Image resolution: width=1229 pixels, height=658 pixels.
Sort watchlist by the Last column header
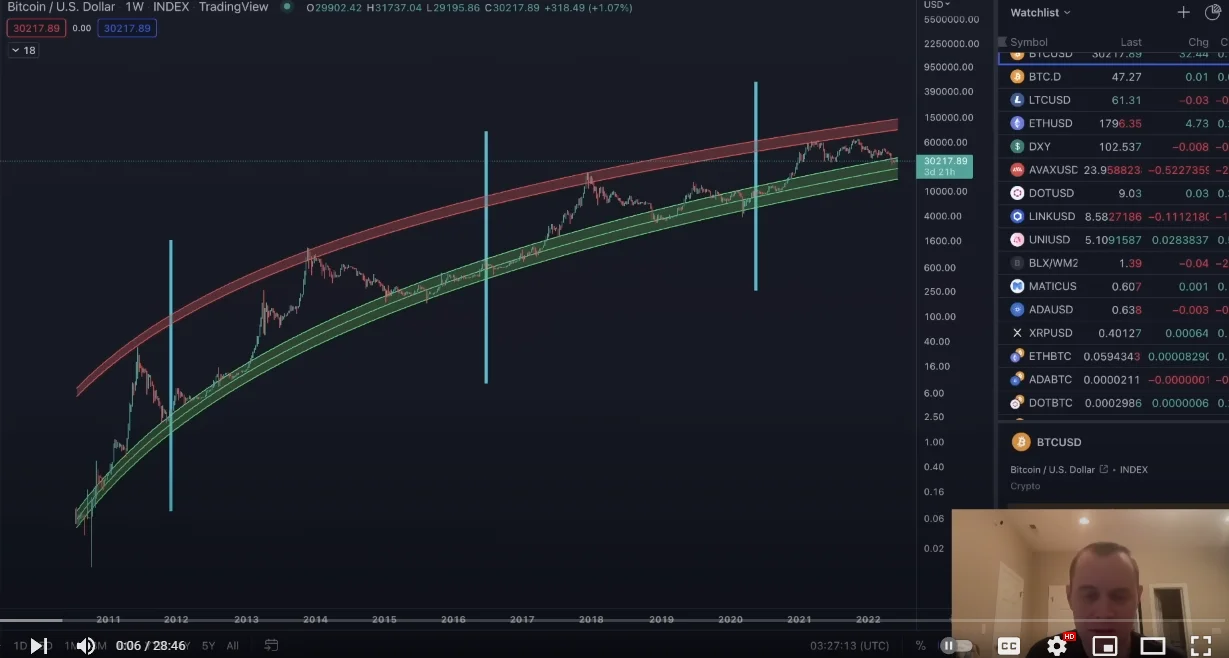coord(1131,42)
